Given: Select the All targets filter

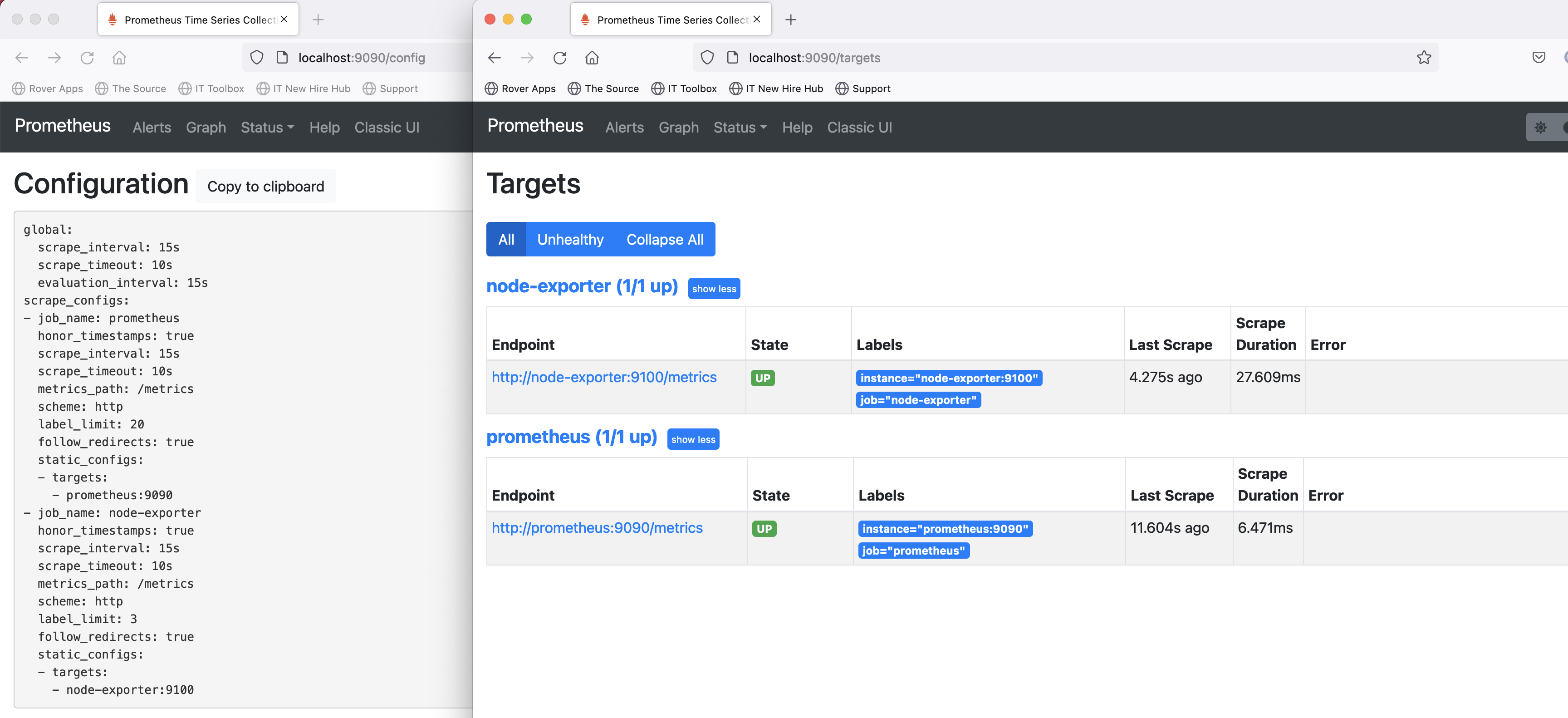Looking at the screenshot, I should tap(506, 239).
